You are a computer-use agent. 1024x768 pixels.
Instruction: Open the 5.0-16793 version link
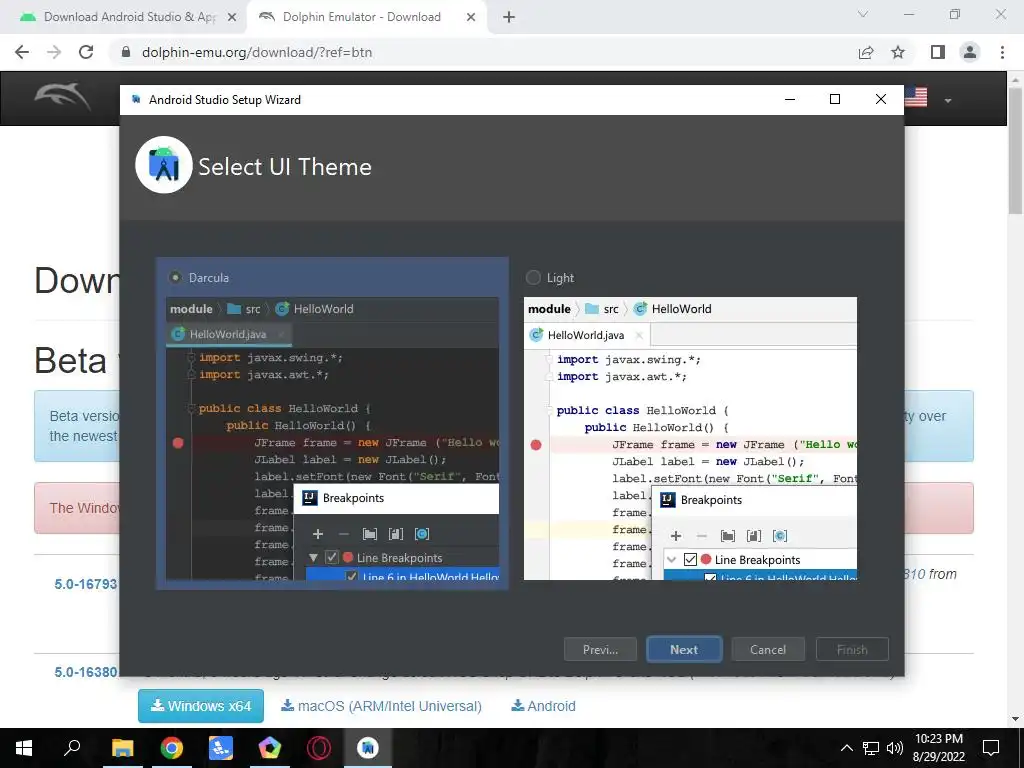(x=86, y=584)
